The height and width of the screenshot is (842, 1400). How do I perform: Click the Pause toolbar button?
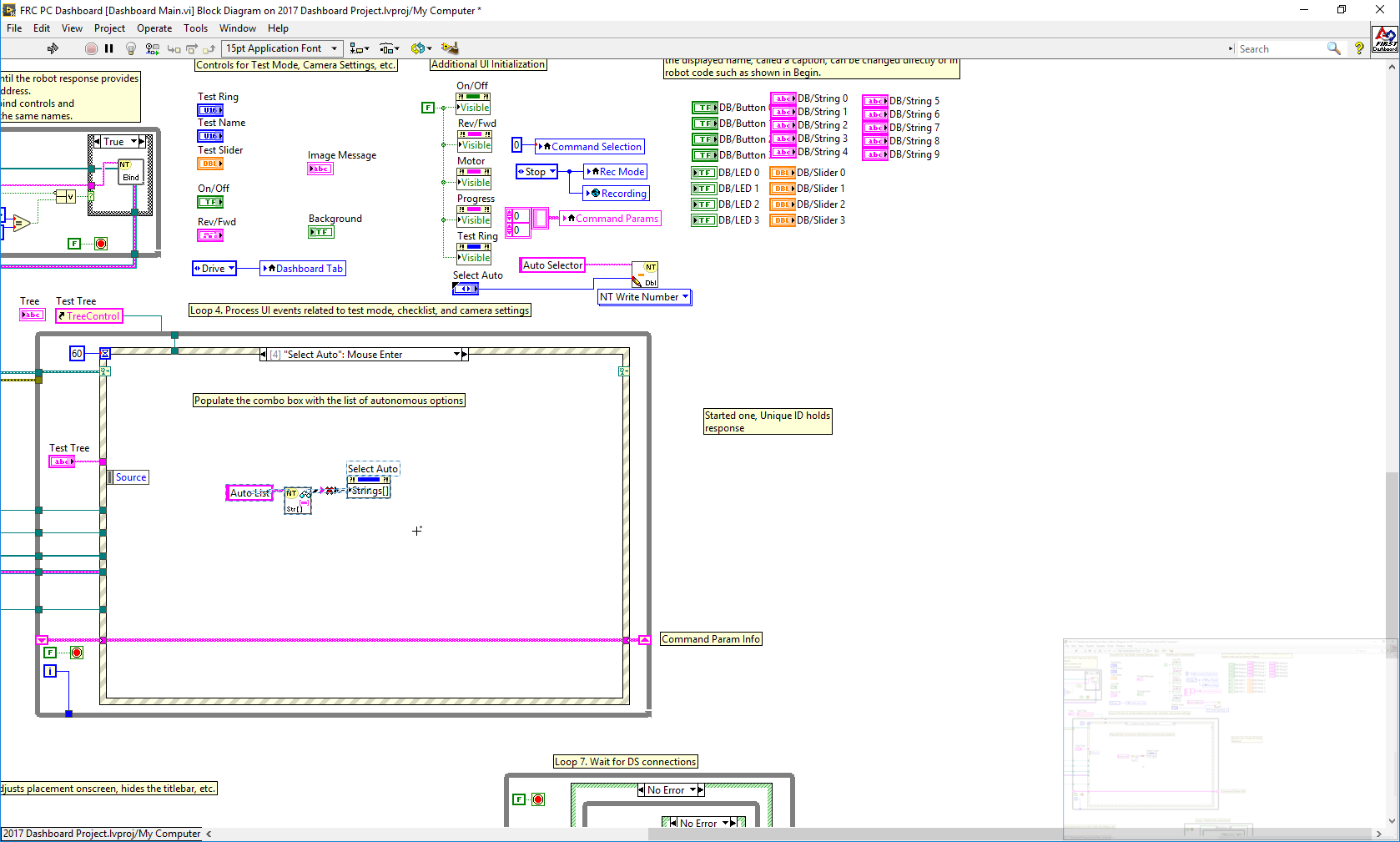coord(109,48)
